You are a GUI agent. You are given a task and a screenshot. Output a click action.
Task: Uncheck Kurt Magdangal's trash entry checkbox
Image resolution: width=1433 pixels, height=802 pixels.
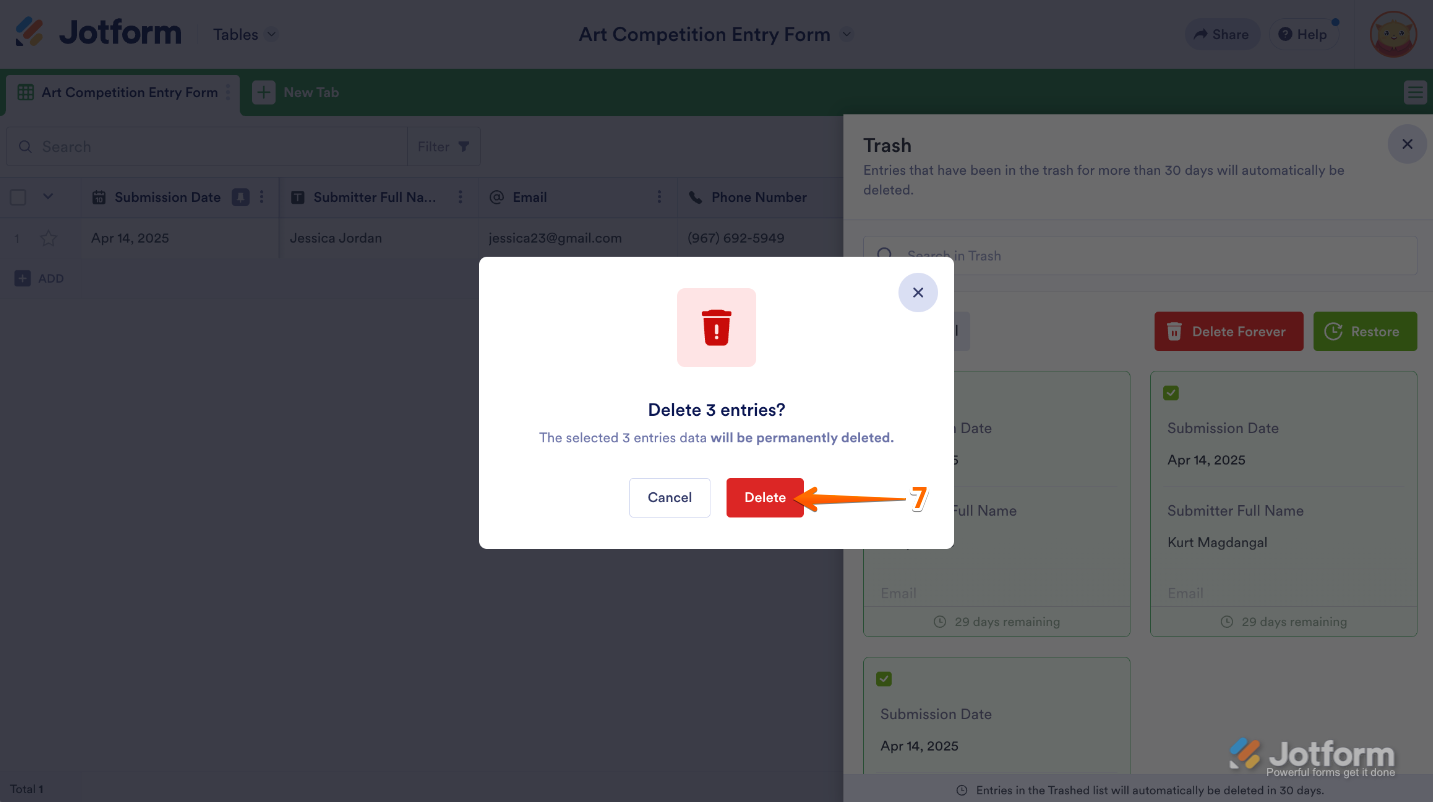click(1171, 393)
